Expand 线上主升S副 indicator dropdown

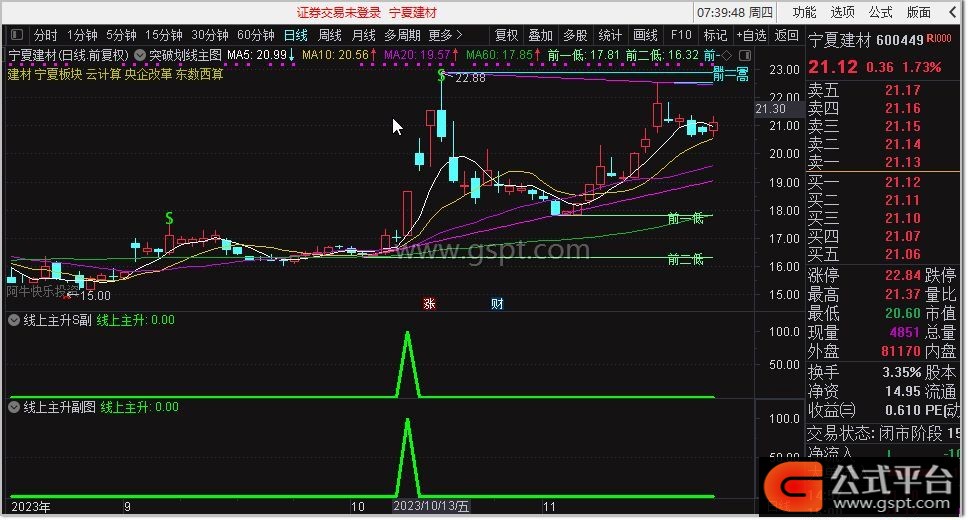[14, 320]
